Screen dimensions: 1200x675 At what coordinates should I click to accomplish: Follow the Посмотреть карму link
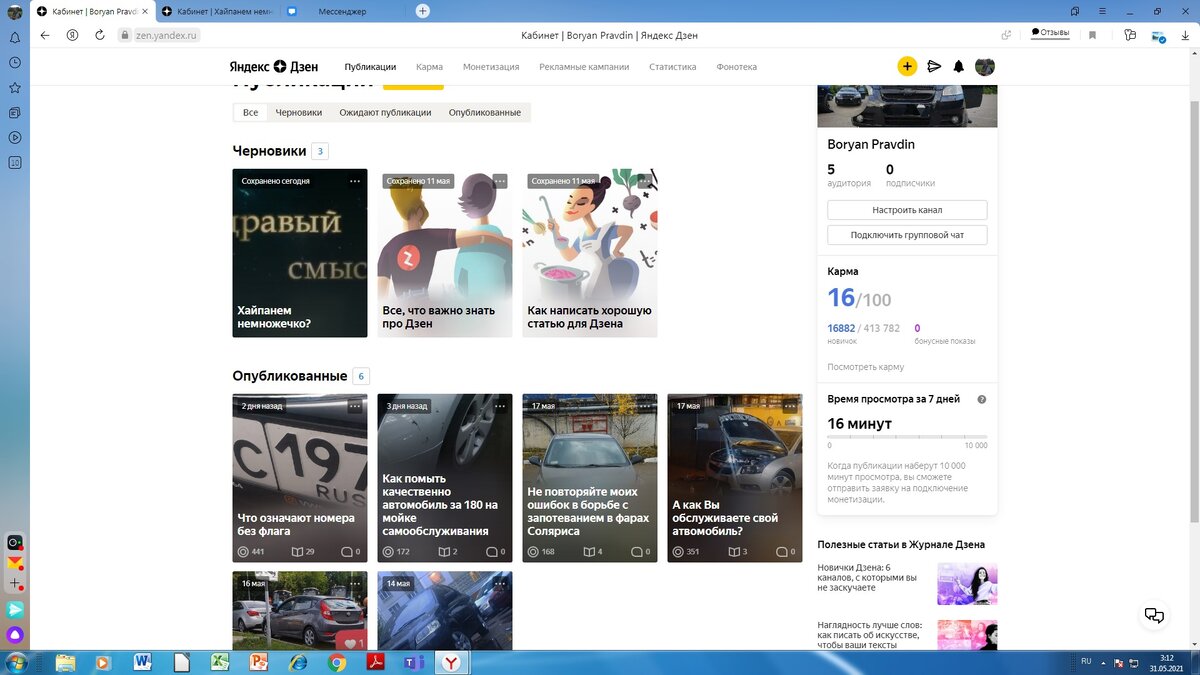(865, 367)
